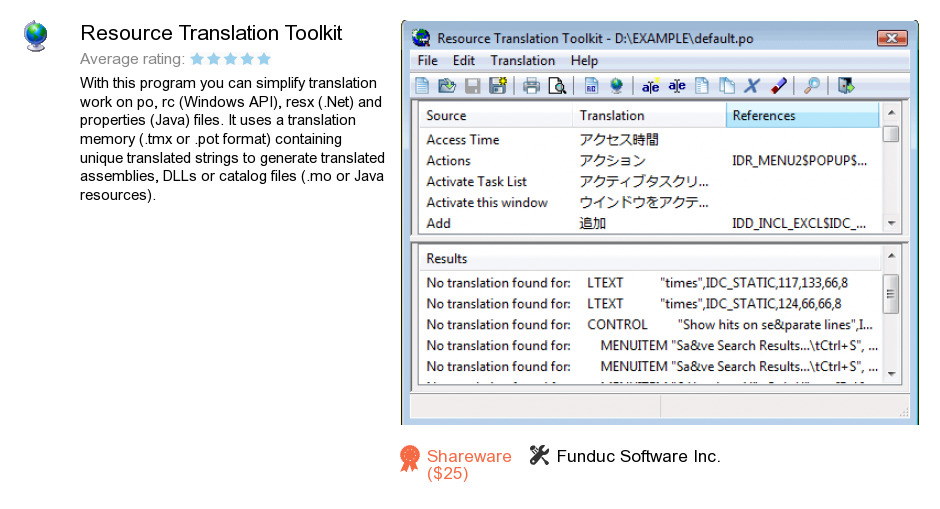Click the orange Shareware ribbon badge icon
940x509 pixels.
(409, 459)
